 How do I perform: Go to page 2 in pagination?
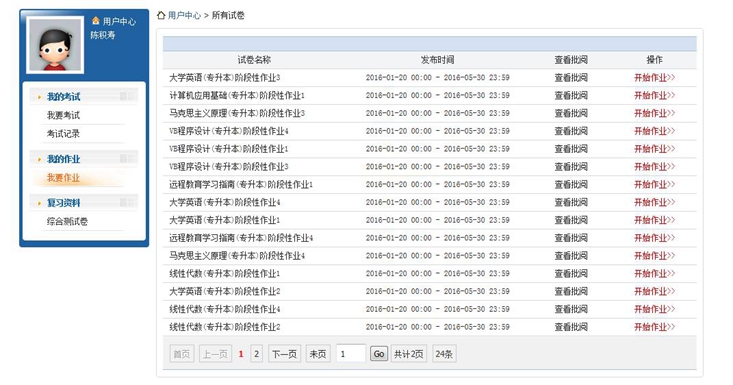tap(256, 354)
